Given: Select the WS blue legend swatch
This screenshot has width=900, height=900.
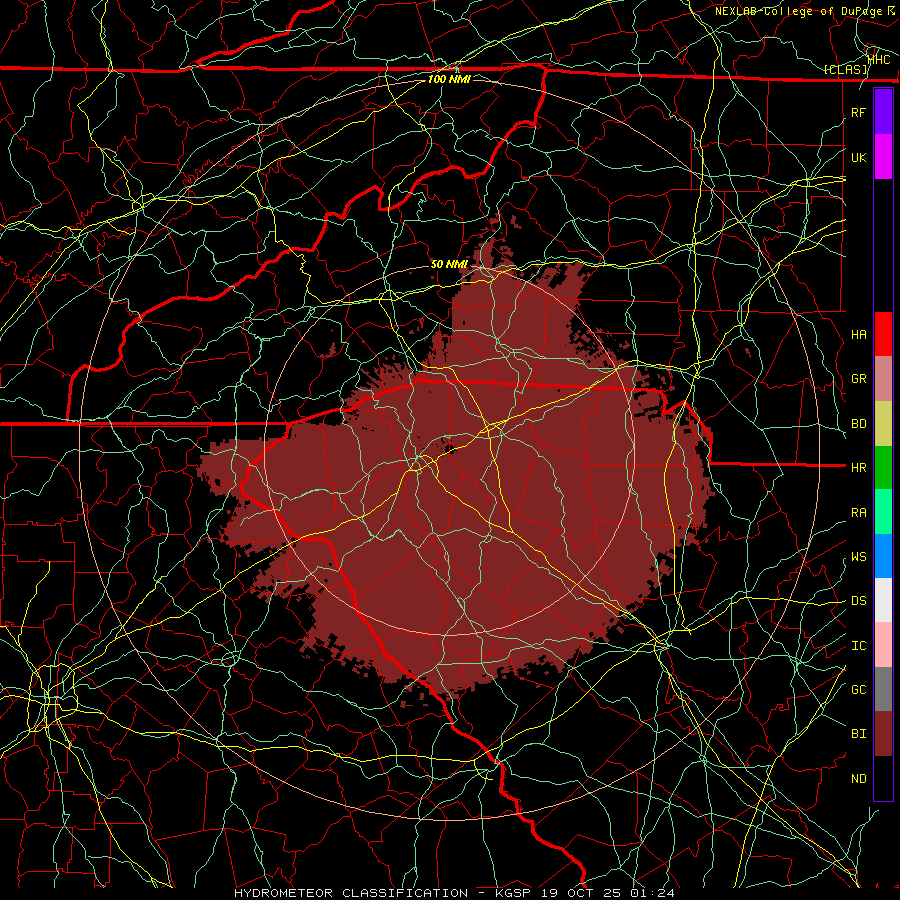Looking at the screenshot, I should pyautogui.click(x=883, y=556).
